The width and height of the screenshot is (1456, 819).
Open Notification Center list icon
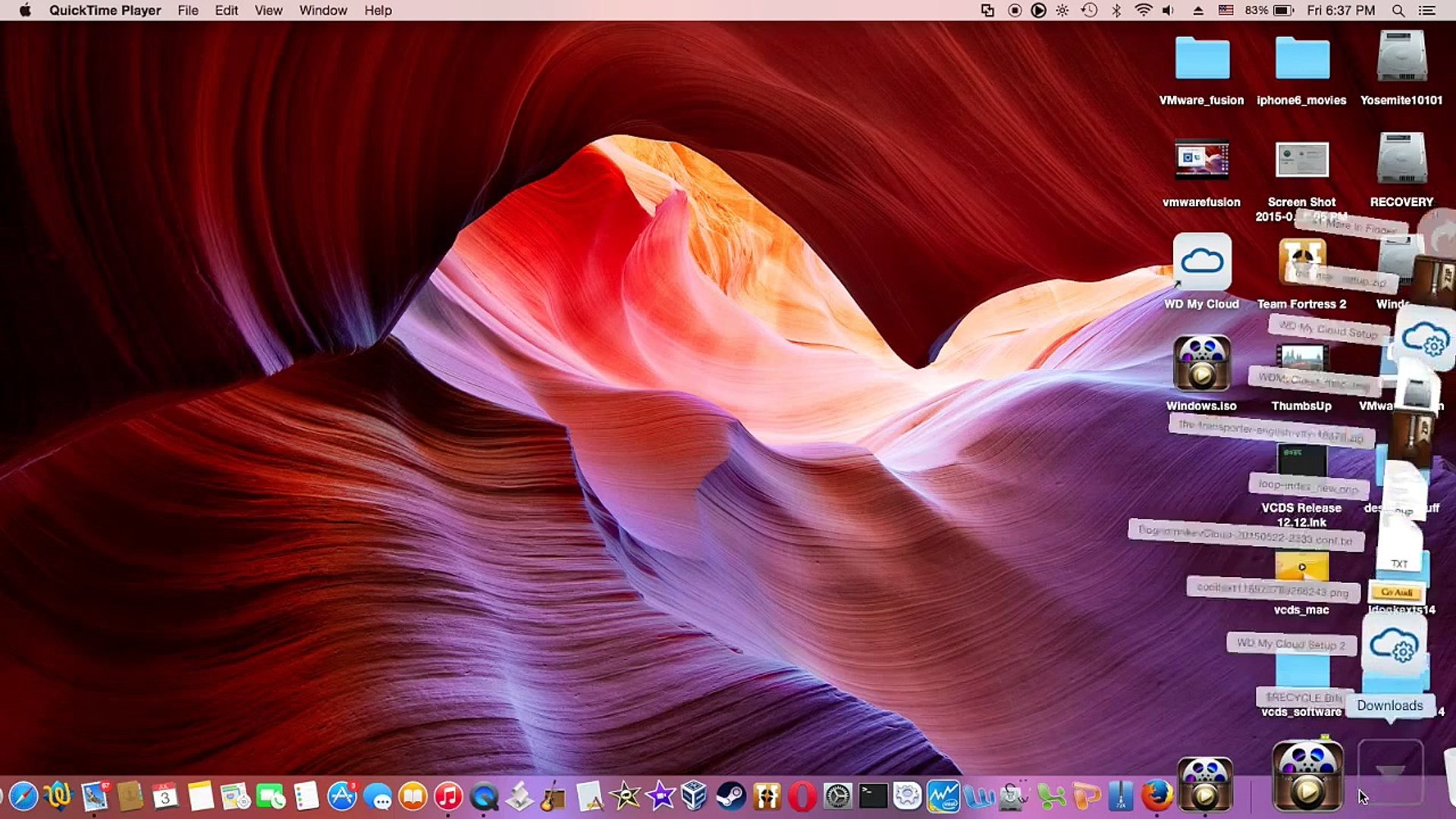coord(1426,11)
